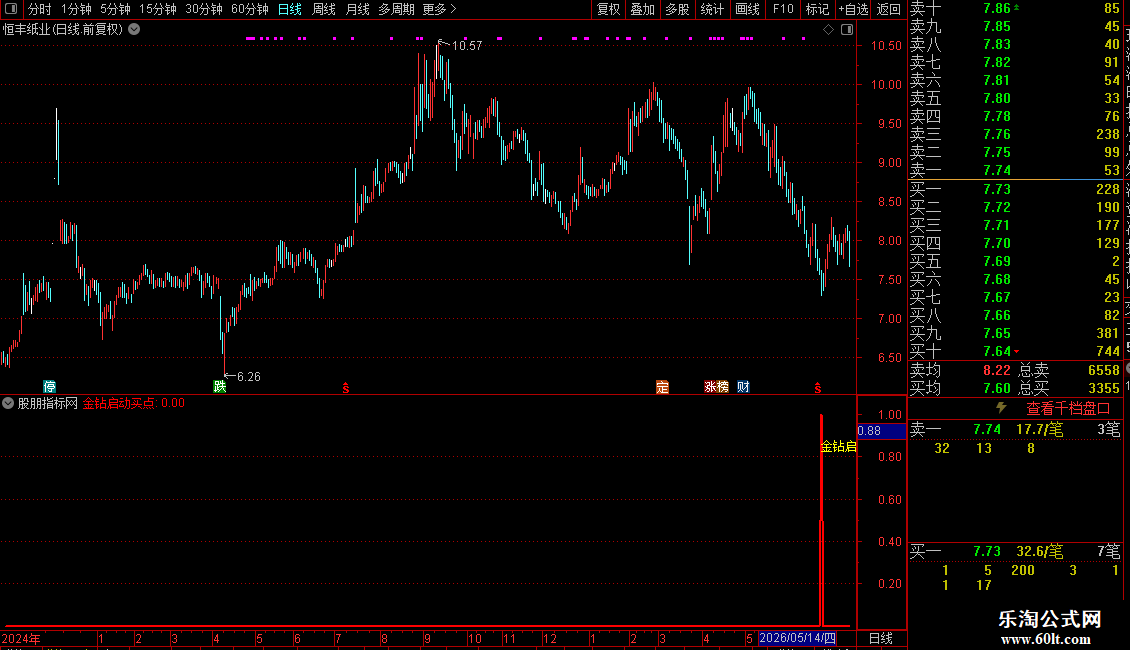
Task: Click the 卖三 238 volume
Action: (x=1108, y=134)
